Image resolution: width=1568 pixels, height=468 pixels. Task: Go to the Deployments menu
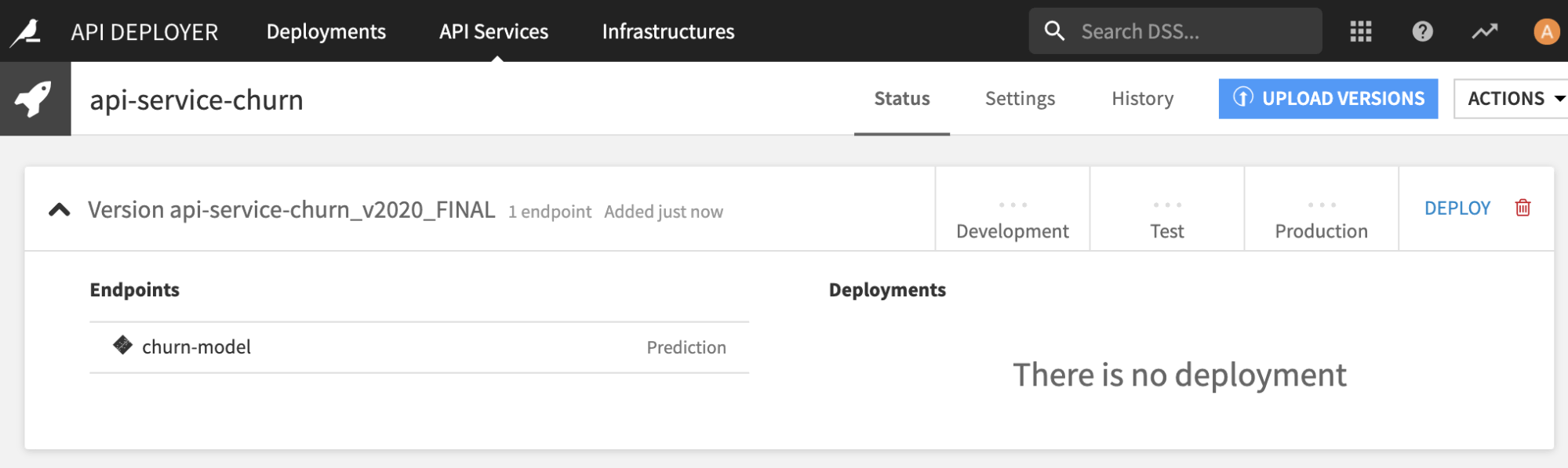[326, 31]
